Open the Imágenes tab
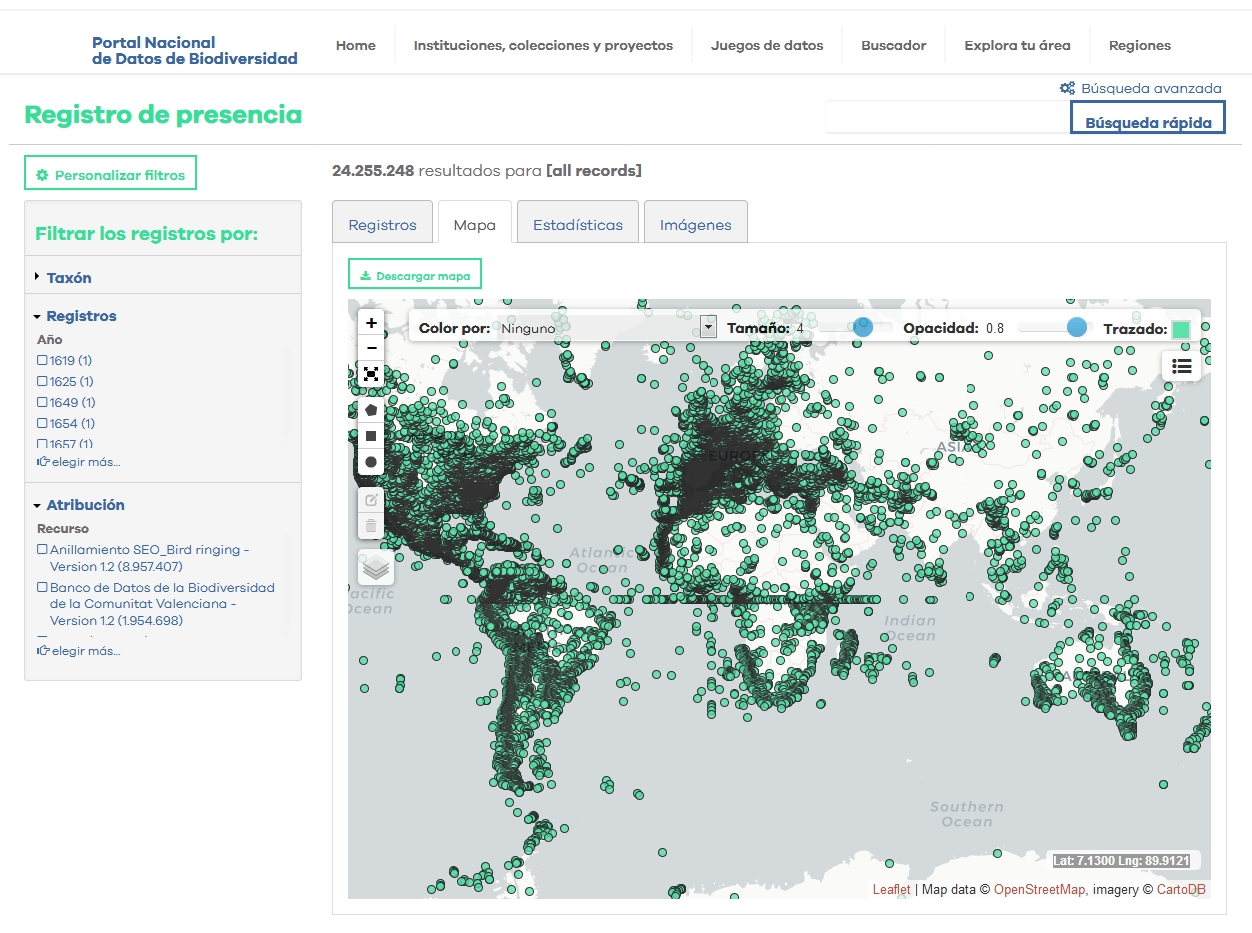 click(x=695, y=225)
